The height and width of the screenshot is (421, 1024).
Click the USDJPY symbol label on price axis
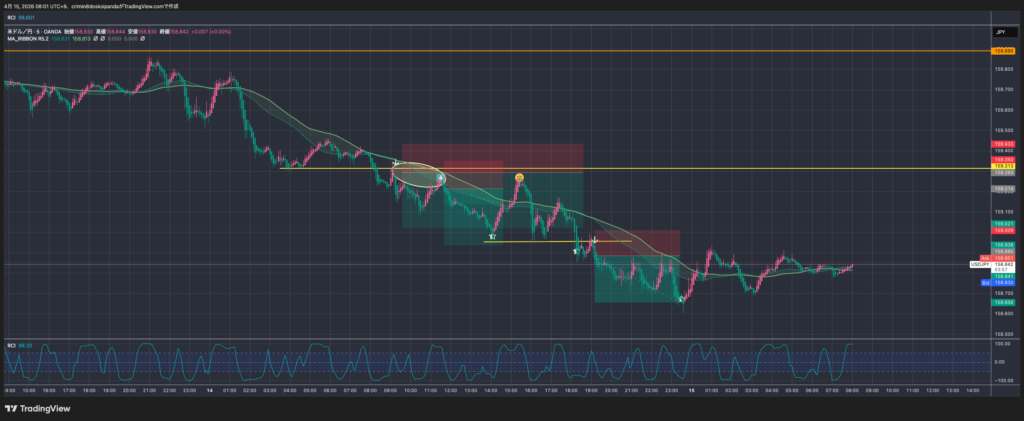(x=979, y=264)
